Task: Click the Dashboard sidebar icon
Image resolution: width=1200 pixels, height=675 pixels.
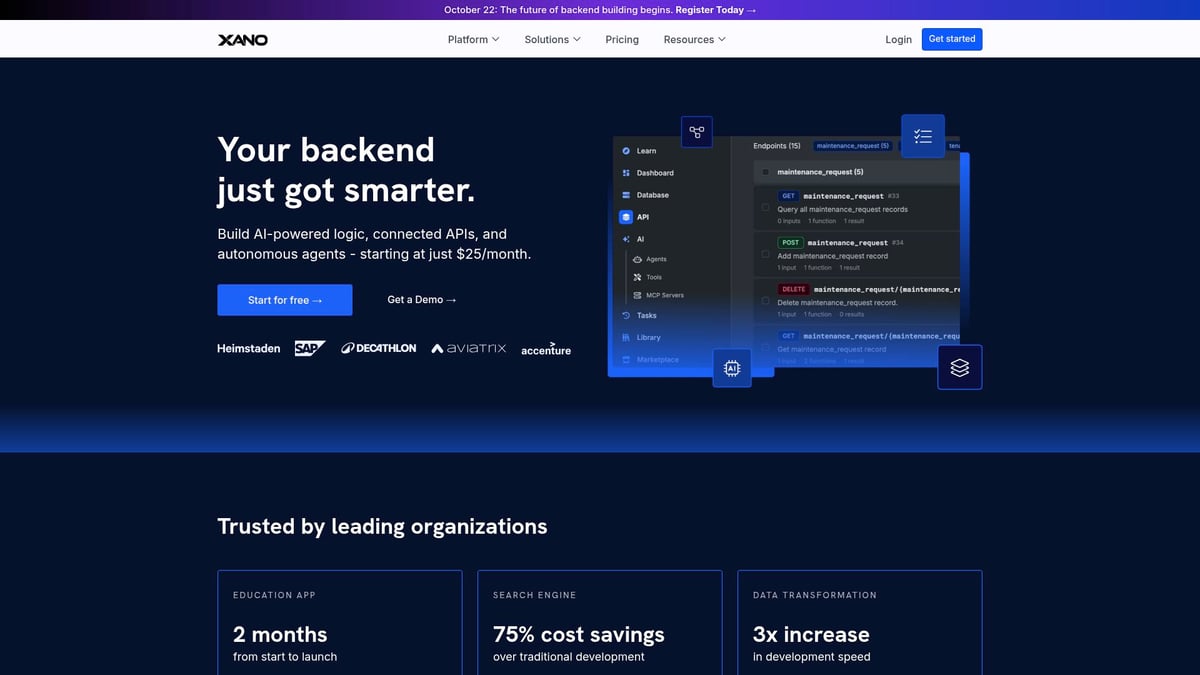Action: [x=626, y=173]
